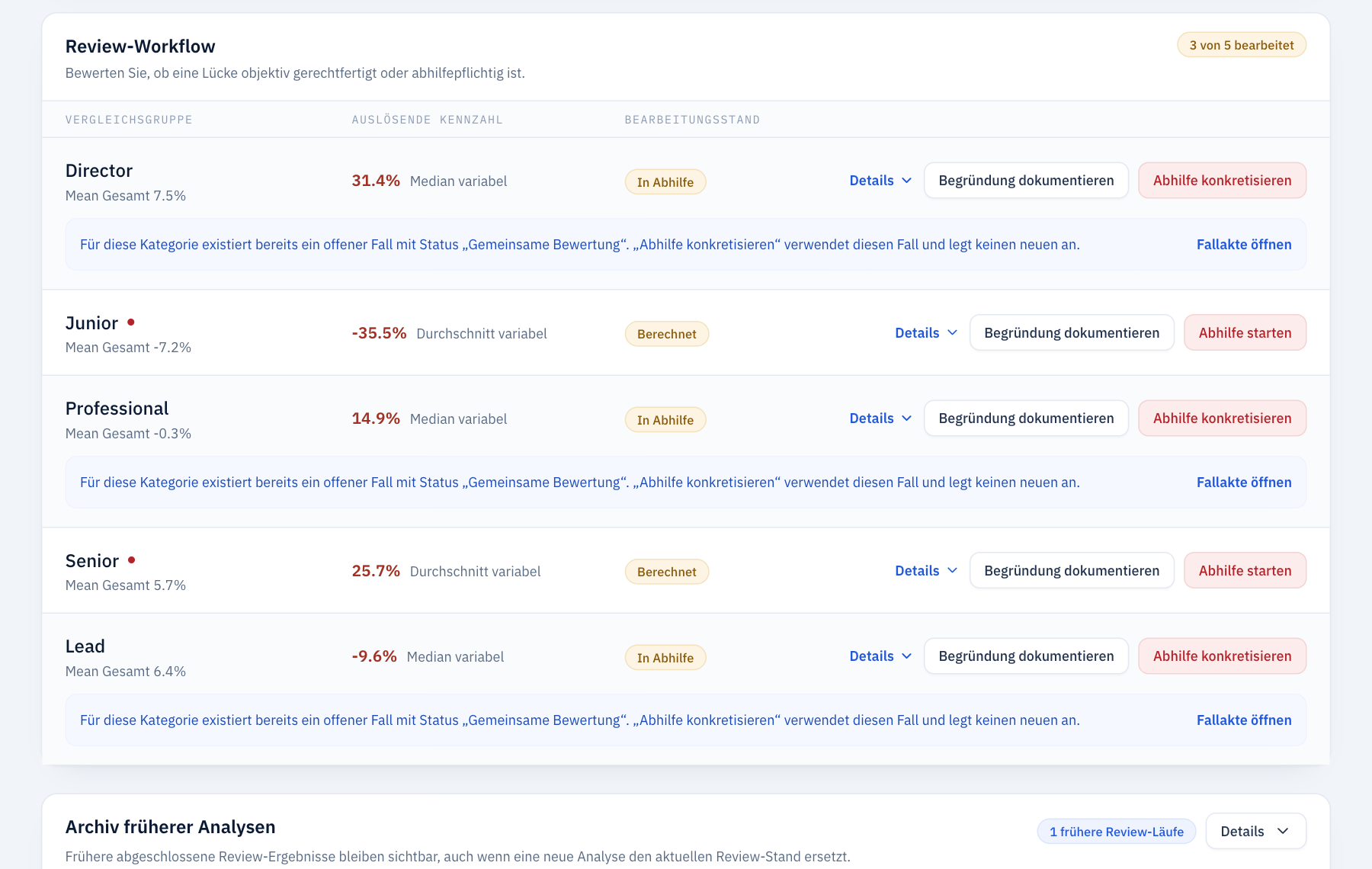This screenshot has width=1372, height=869.
Task: Click the red dot next to Junior
Action: point(131,322)
